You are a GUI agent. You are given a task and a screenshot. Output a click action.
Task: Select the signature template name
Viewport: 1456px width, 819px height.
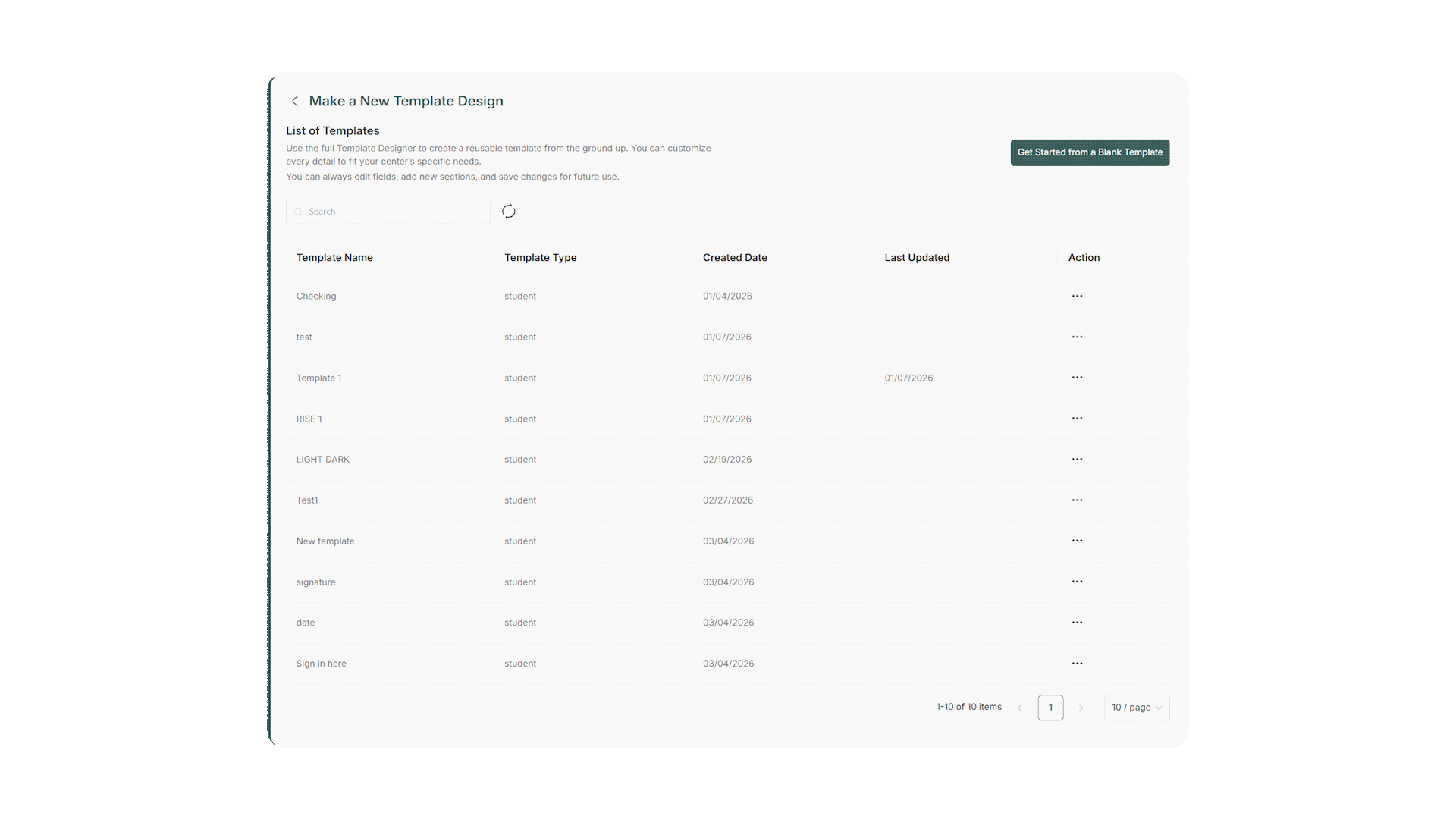coord(315,582)
